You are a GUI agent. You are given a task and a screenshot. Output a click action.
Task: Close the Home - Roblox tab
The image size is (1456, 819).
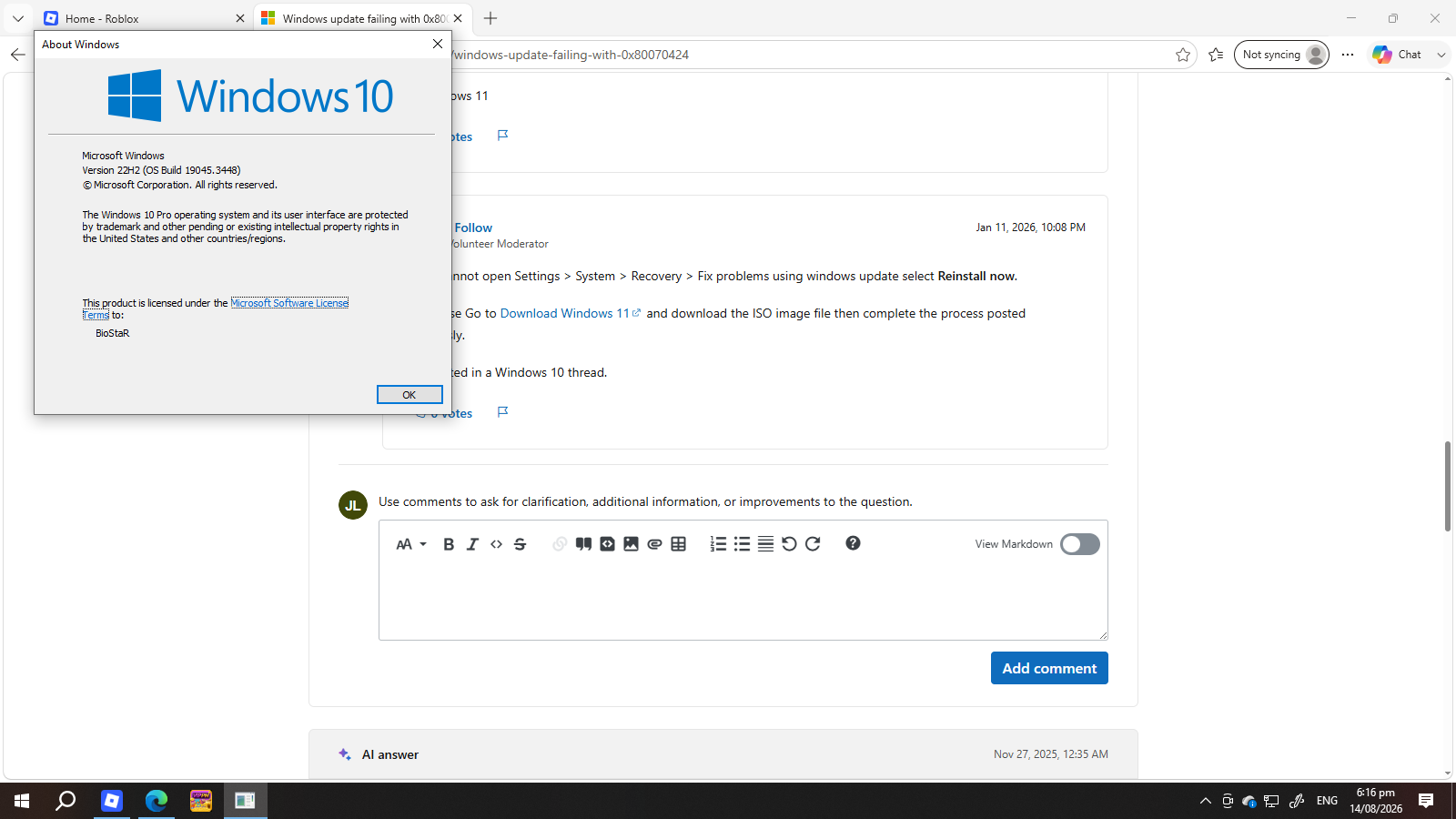point(240,18)
